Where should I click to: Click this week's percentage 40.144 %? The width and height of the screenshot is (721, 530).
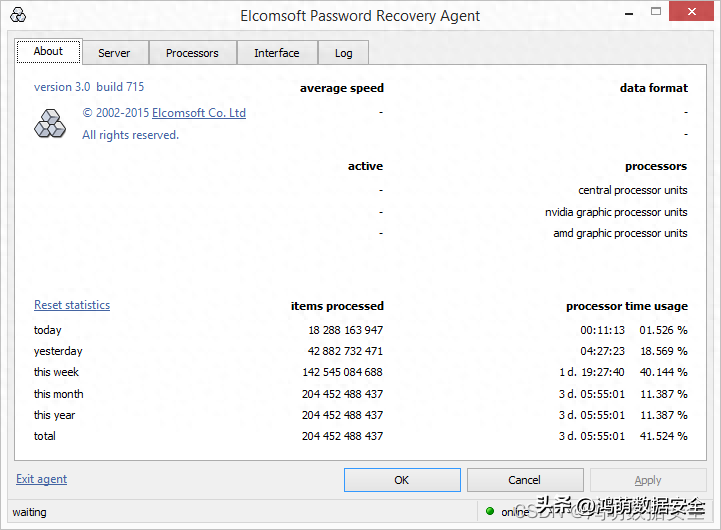(664, 372)
